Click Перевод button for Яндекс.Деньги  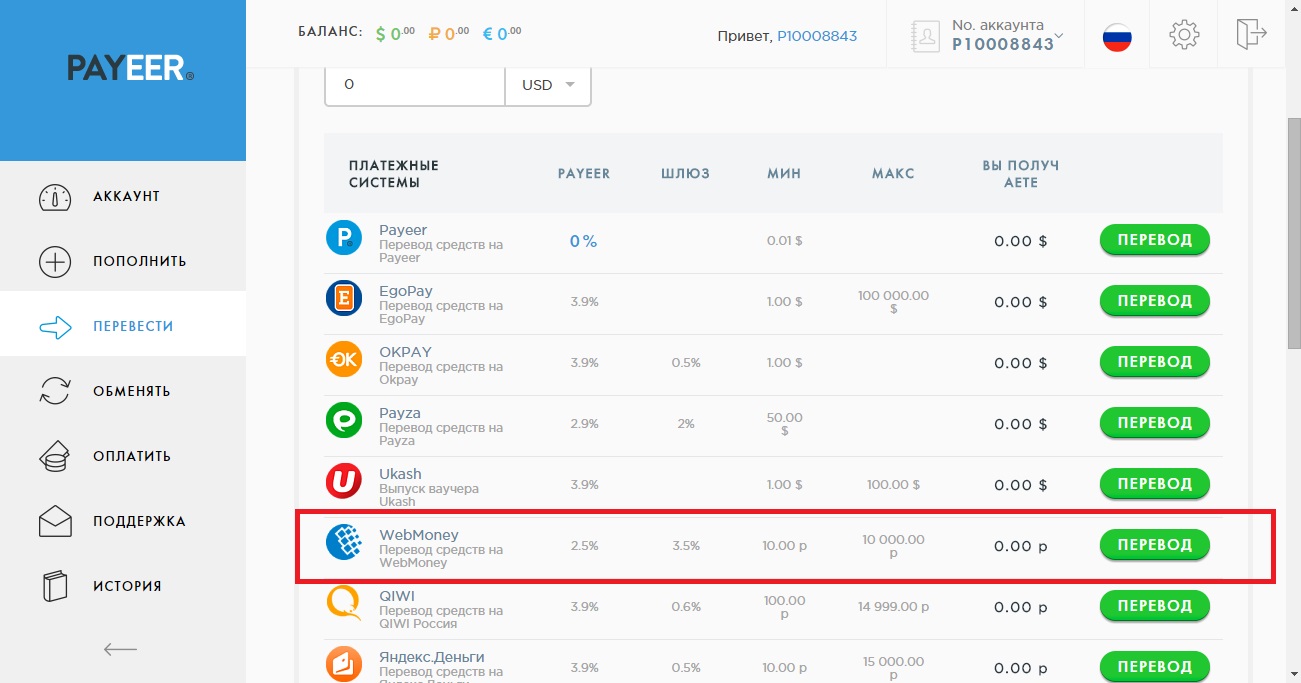pos(1155,667)
